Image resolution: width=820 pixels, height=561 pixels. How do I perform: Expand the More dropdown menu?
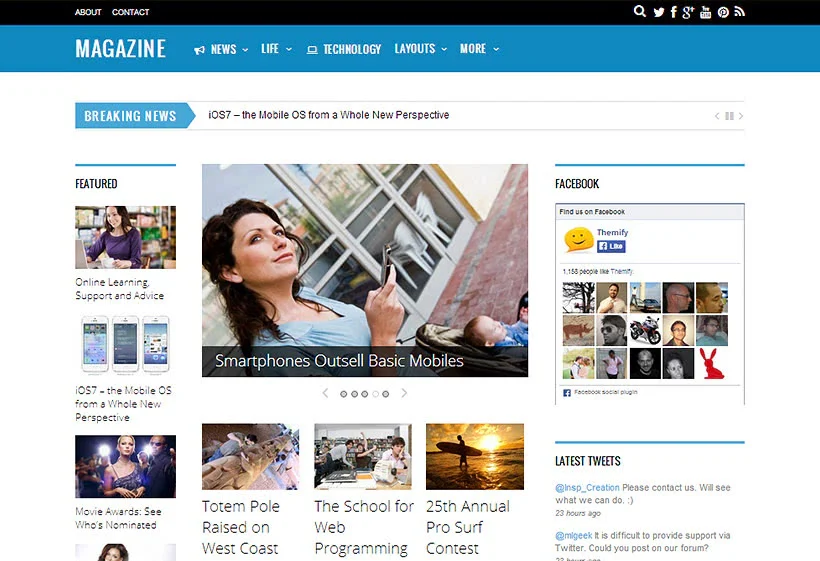point(479,49)
